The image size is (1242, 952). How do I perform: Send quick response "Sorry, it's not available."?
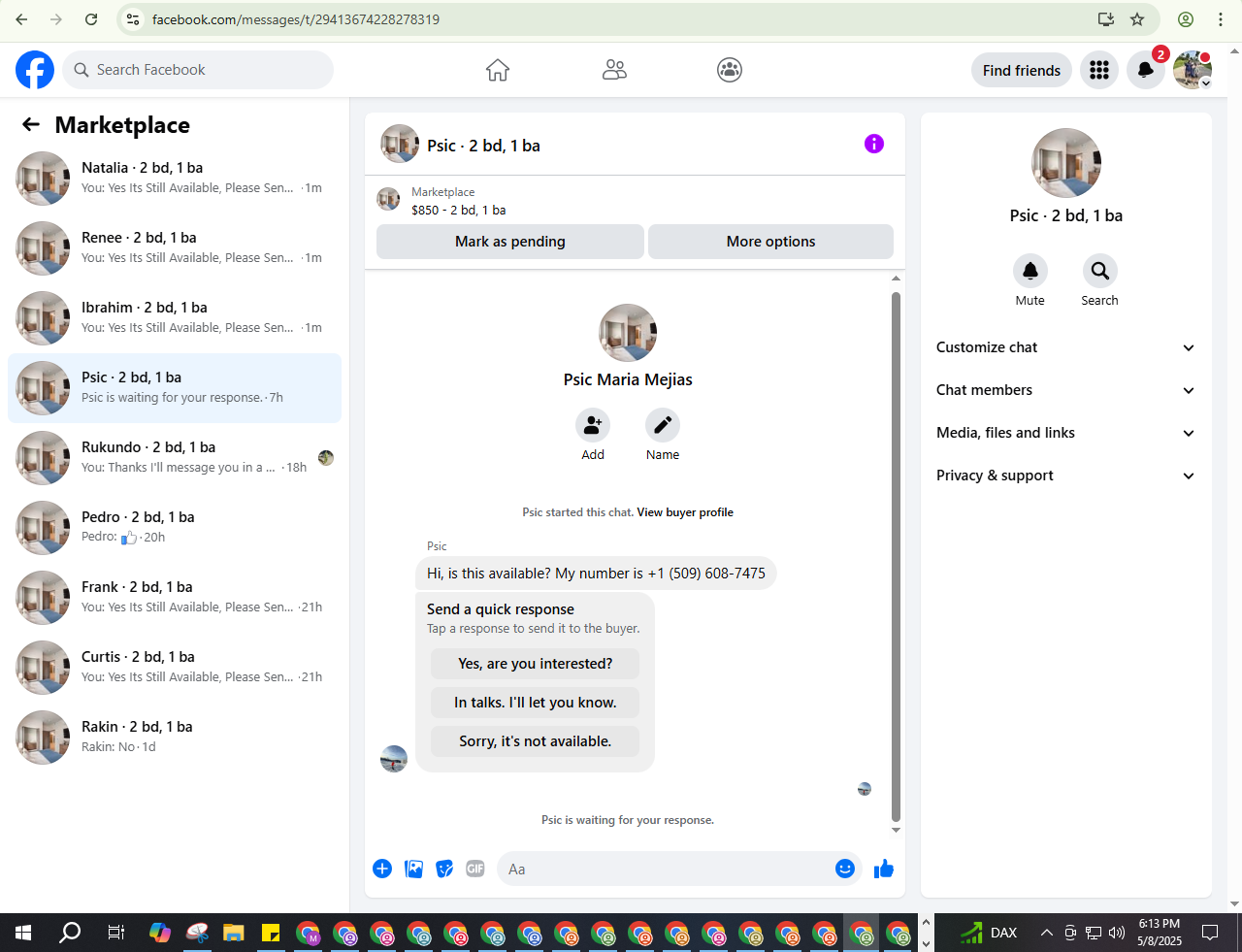[x=536, y=741]
